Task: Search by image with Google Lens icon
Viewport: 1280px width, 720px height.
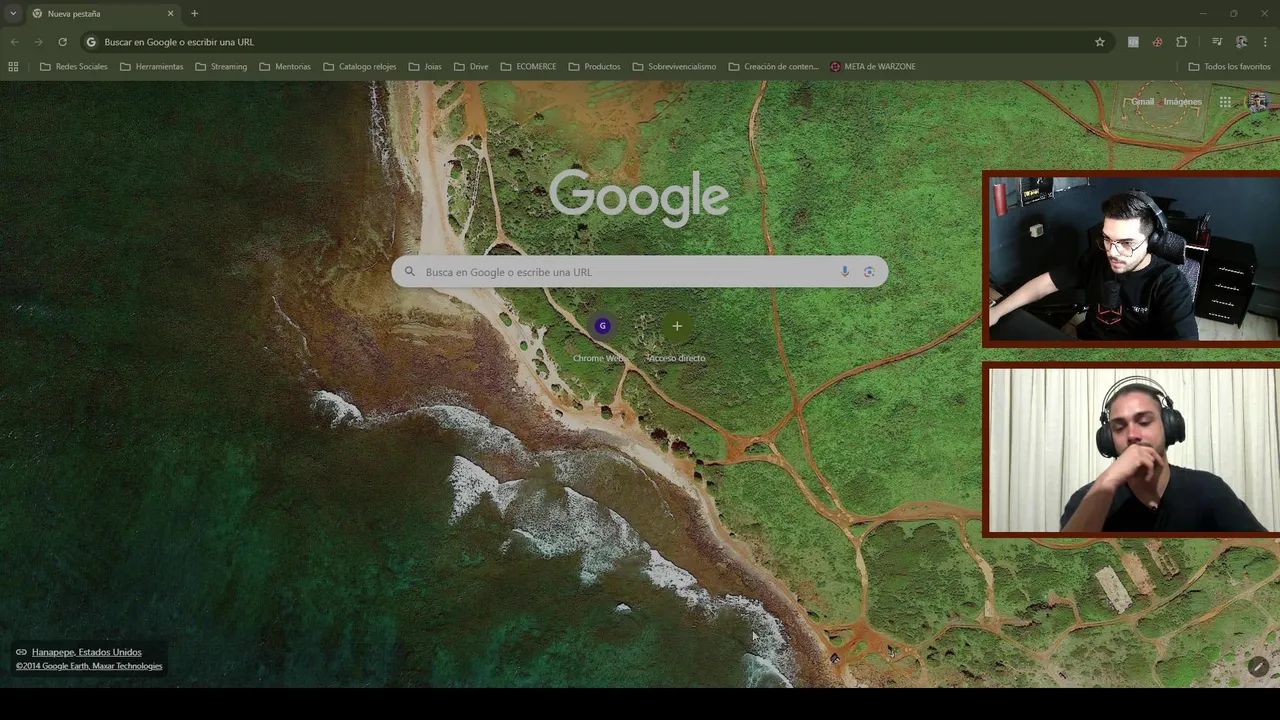Action: 869,272
